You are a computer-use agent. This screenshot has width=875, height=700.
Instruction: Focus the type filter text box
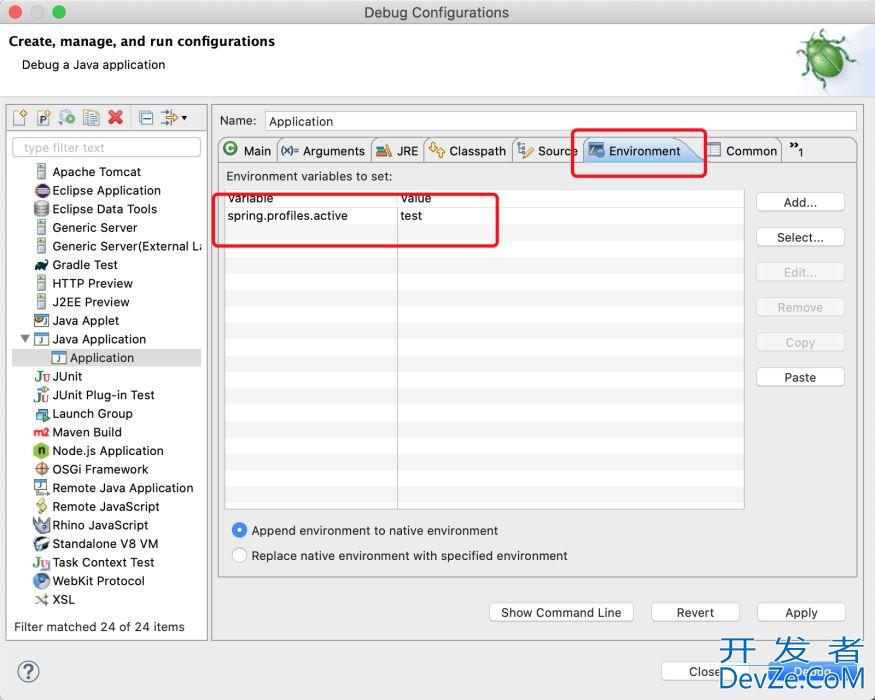[107, 147]
